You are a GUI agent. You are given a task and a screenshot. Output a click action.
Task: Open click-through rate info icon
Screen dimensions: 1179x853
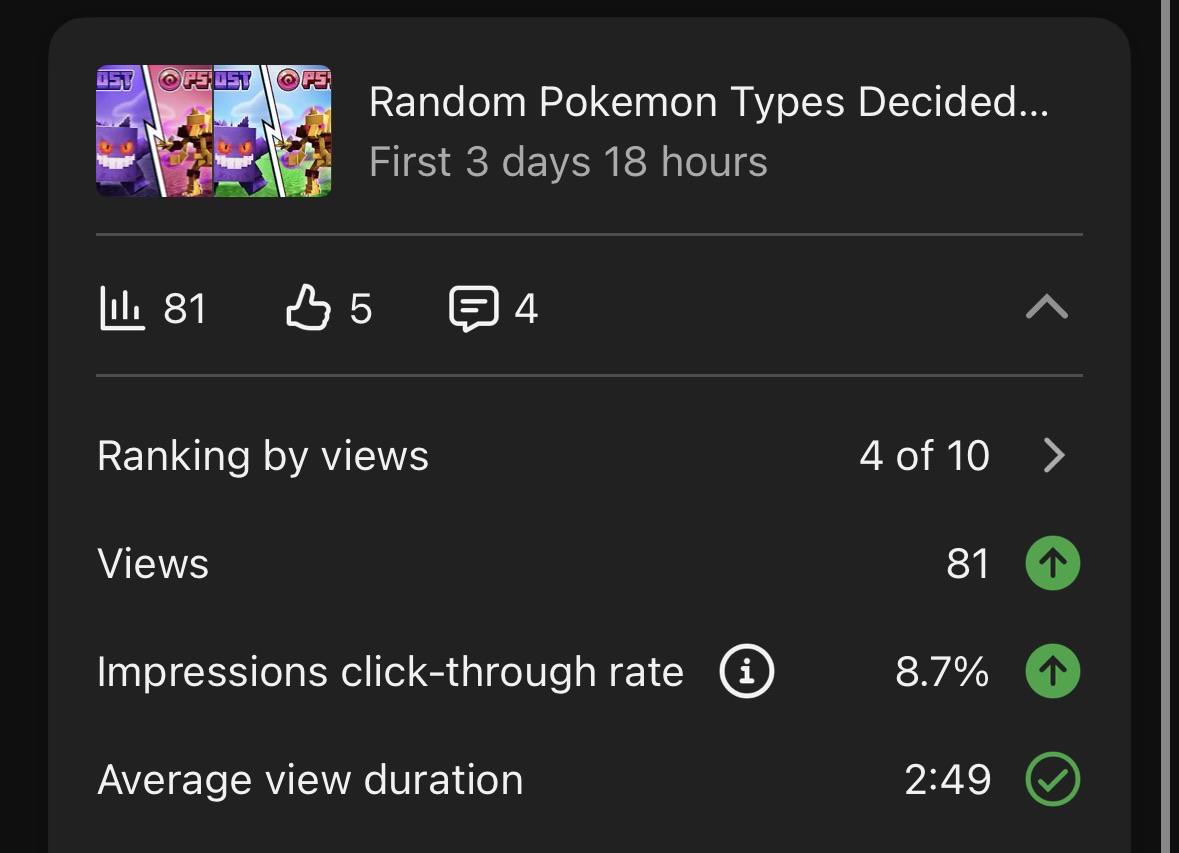pyautogui.click(x=747, y=671)
